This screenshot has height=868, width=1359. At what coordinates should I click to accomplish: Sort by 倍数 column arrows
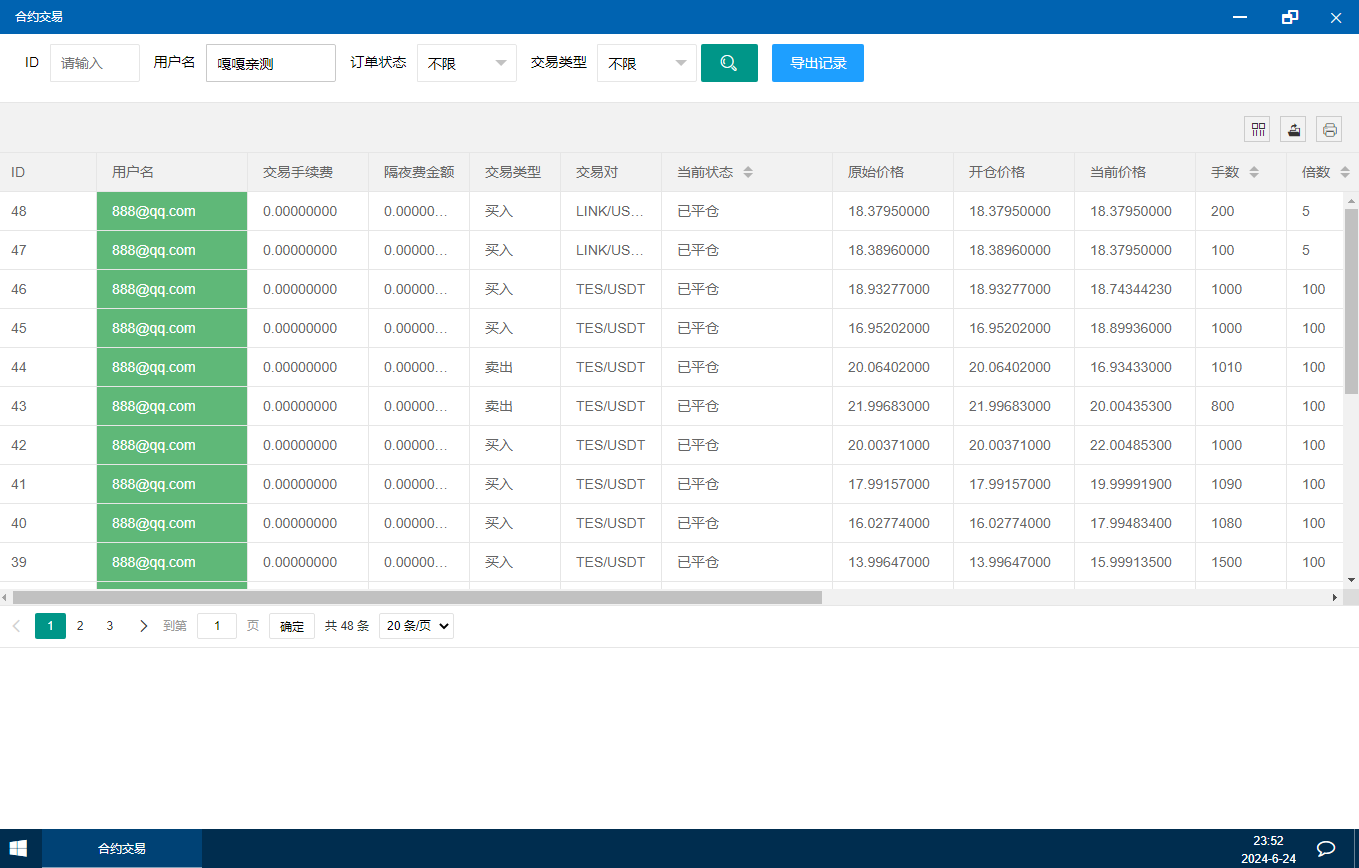[1344, 172]
